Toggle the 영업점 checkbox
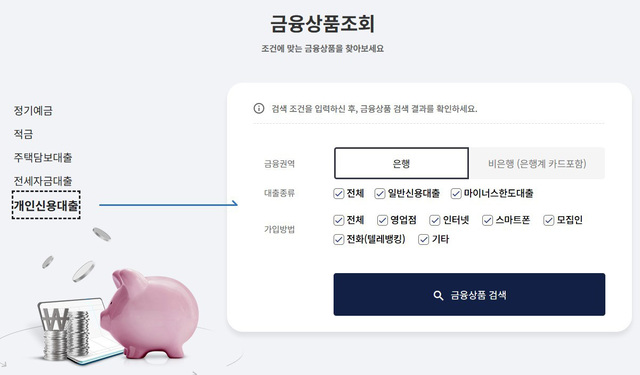The image size is (640, 375). tap(382, 220)
